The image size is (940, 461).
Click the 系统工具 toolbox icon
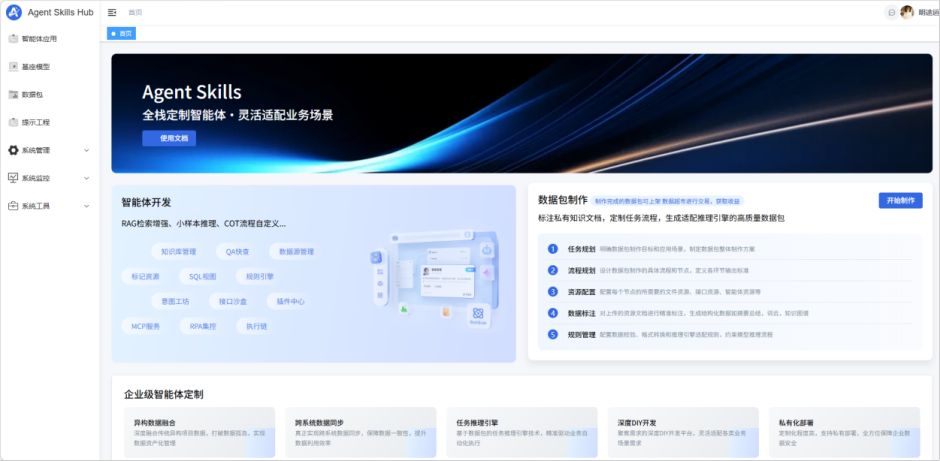[13, 206]
